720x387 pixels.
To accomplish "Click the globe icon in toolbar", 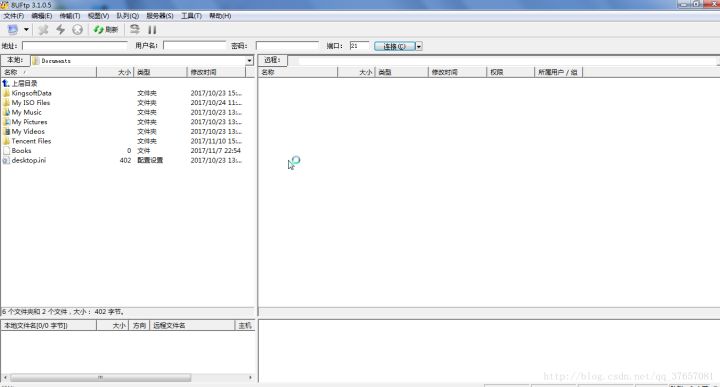I will [x=78, y=30].
